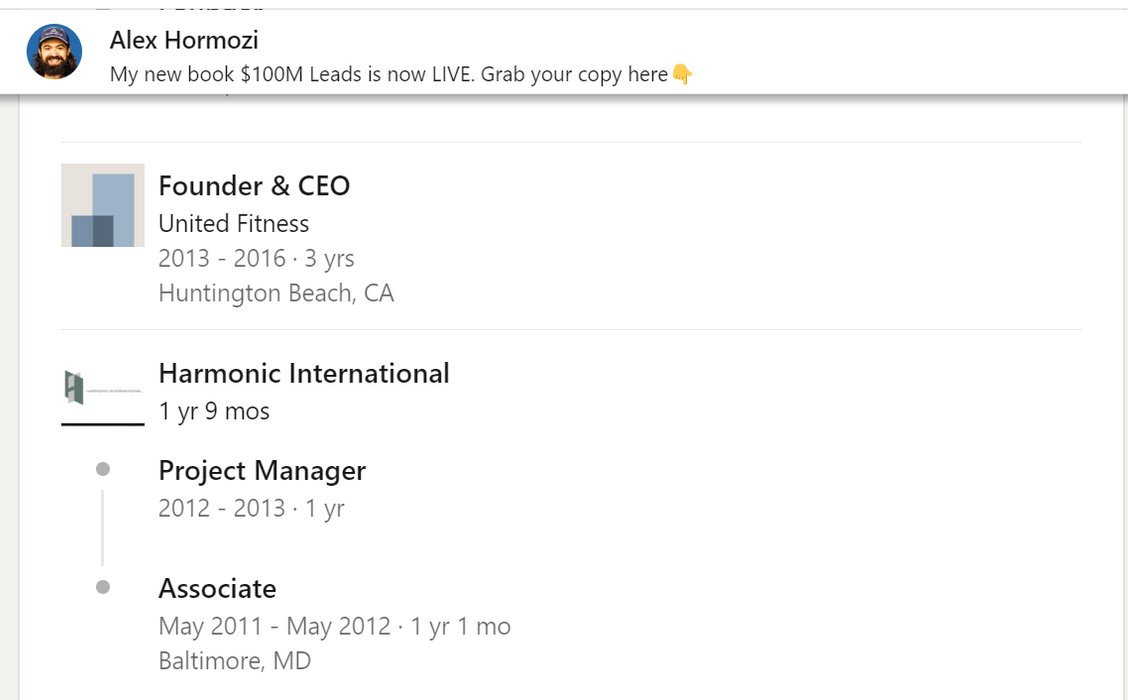Open the Harmonic International logo
This screenshot has height=700, width=1128.
(x=103, y=389)
